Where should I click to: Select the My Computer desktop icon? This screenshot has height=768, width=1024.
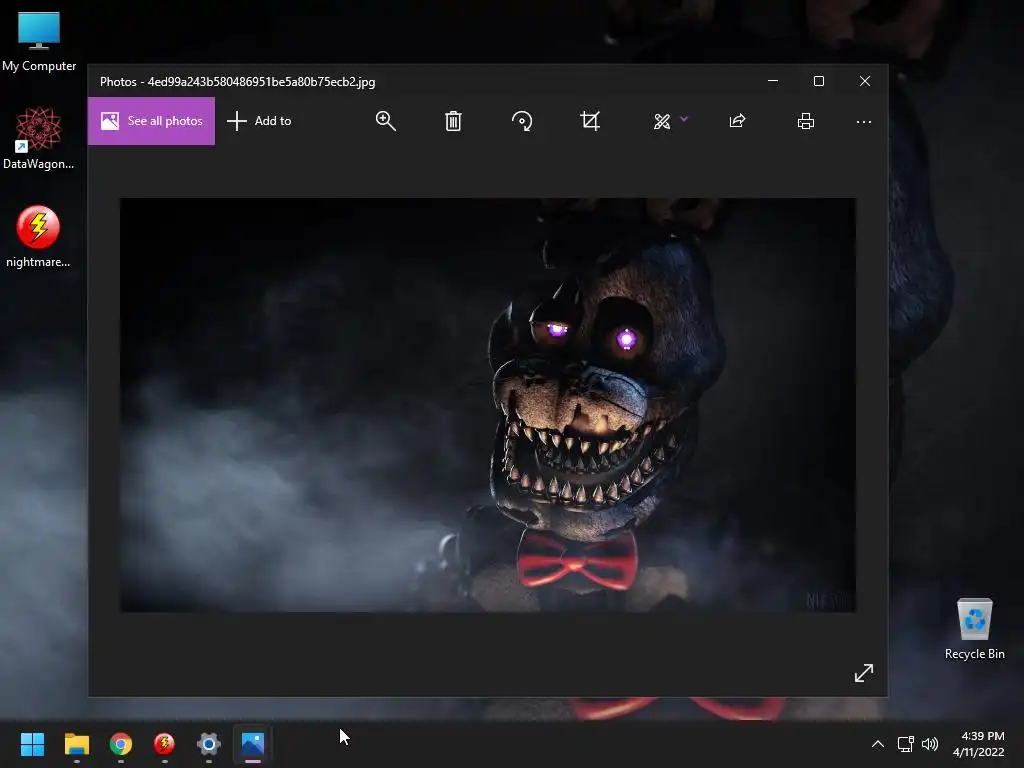tap(39, 42)
